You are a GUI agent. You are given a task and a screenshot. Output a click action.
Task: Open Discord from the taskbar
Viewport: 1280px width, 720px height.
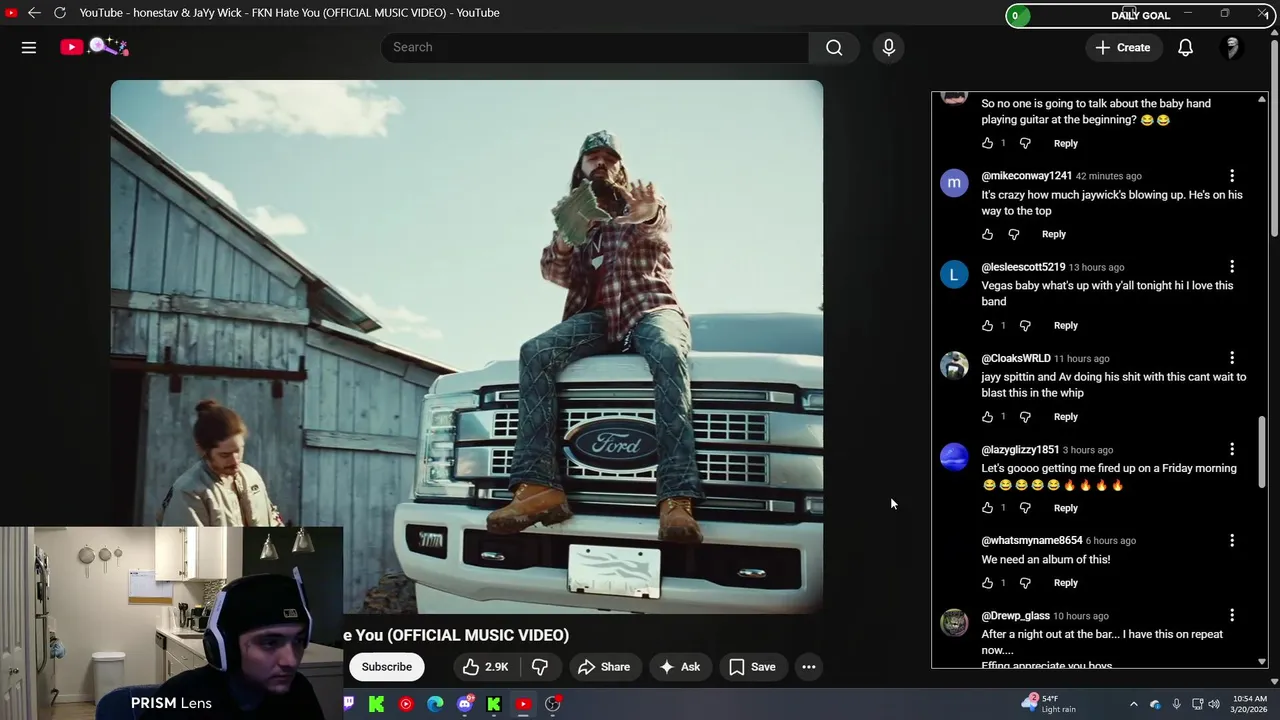click(x=465, y=704)
